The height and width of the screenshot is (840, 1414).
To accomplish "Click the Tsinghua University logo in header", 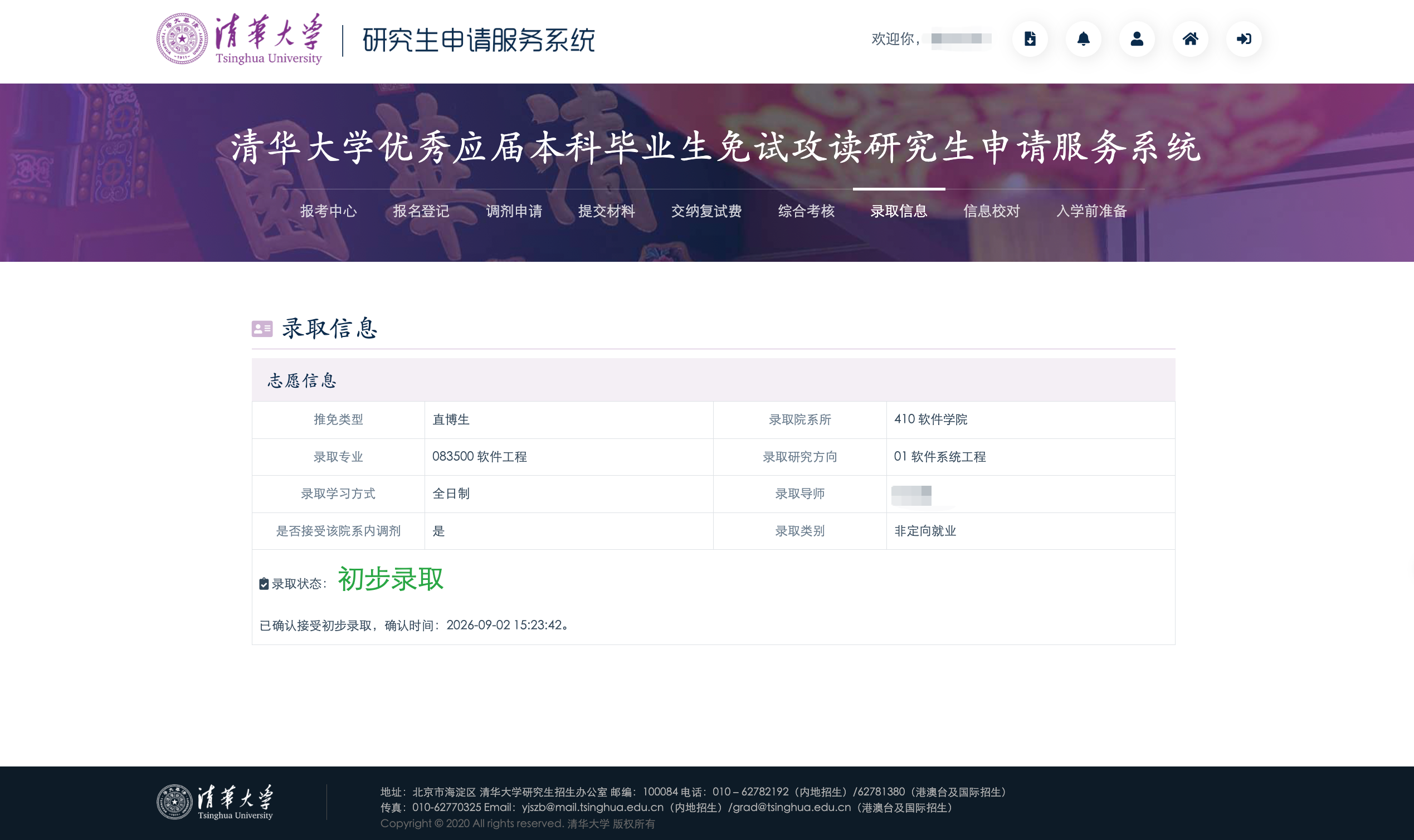I will [239, 39].
